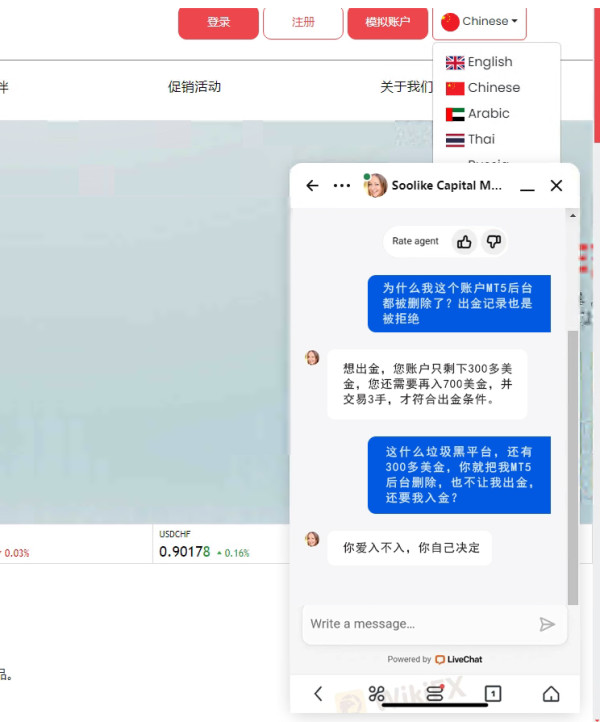Tap the stacked menu icon with red dot
The image size is (600, 722).
435,693
